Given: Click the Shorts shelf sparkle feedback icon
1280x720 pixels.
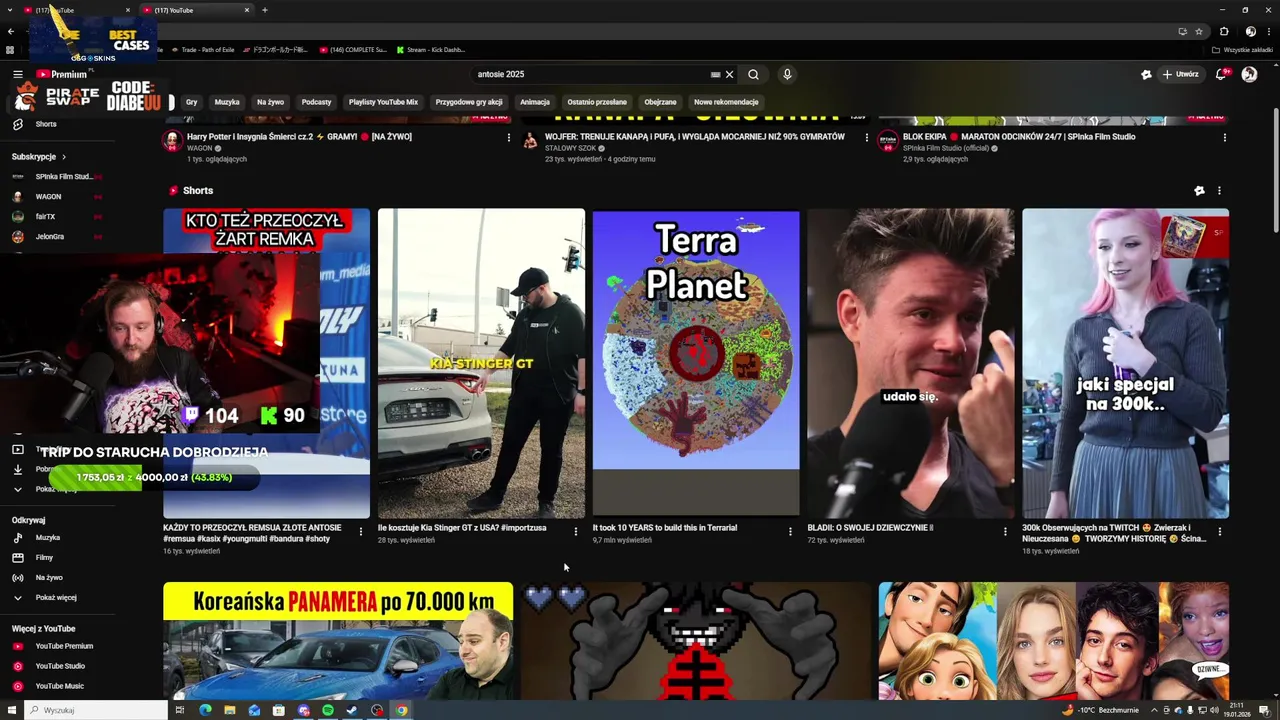Looking at the screenshot, I should click(1199, 191).
